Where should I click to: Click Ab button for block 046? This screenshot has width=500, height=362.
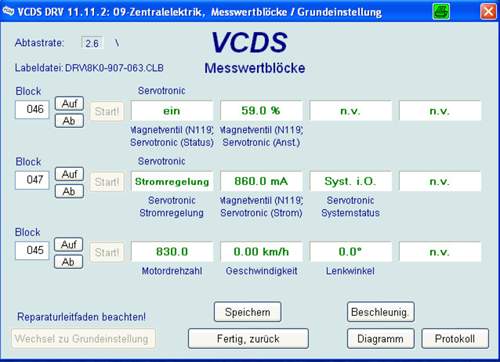[x=69, y=121]
